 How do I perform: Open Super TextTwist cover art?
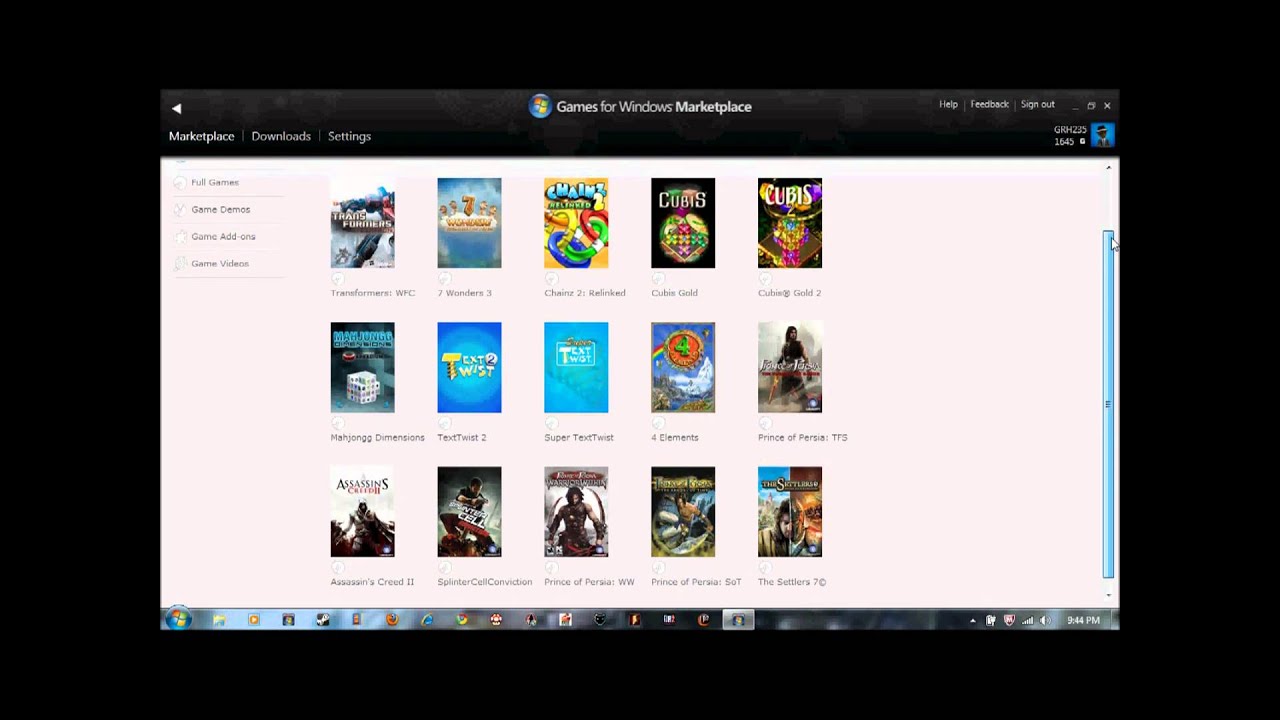click(576, 367)
